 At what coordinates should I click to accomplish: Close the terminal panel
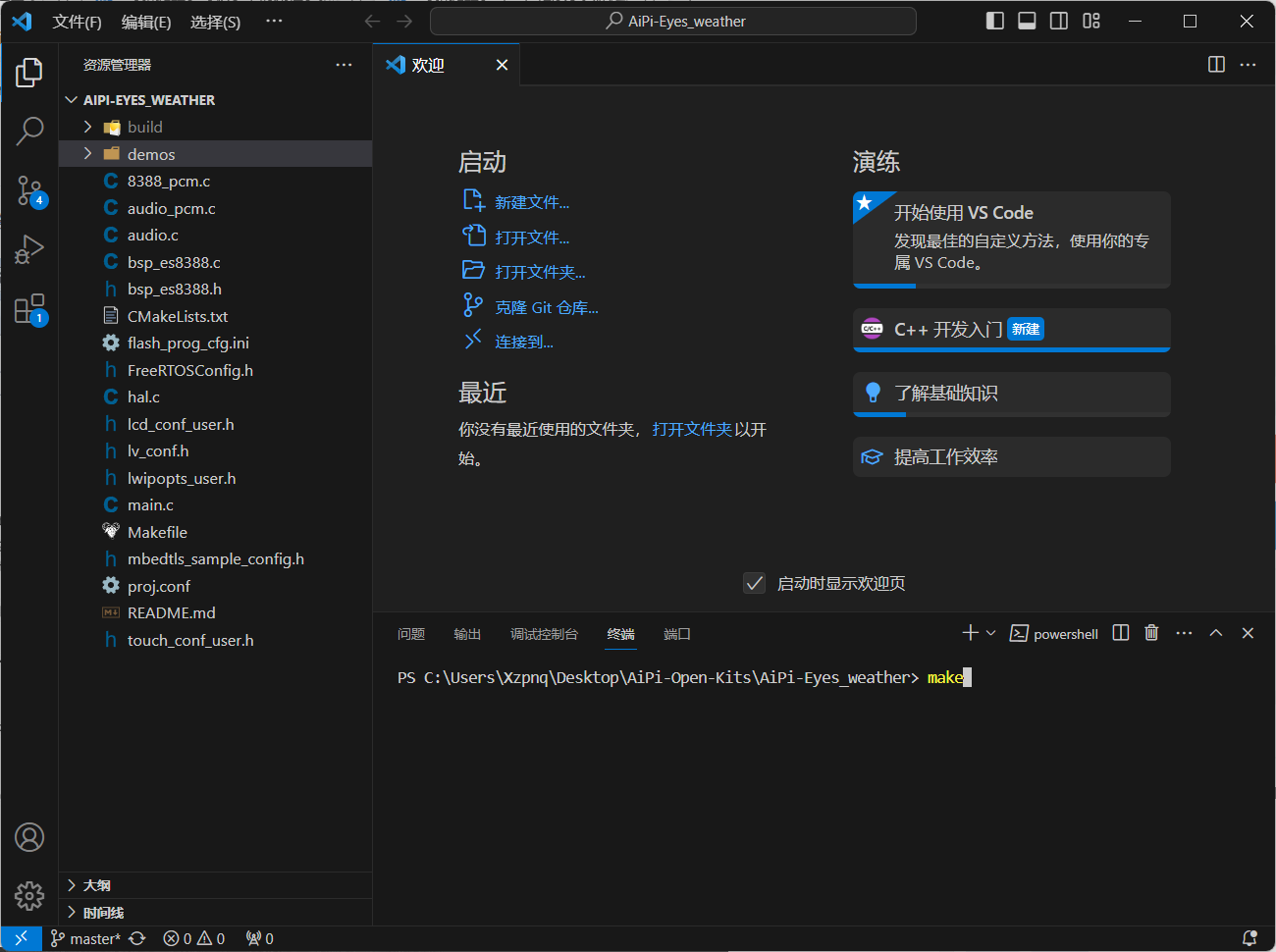point(1248,633)
